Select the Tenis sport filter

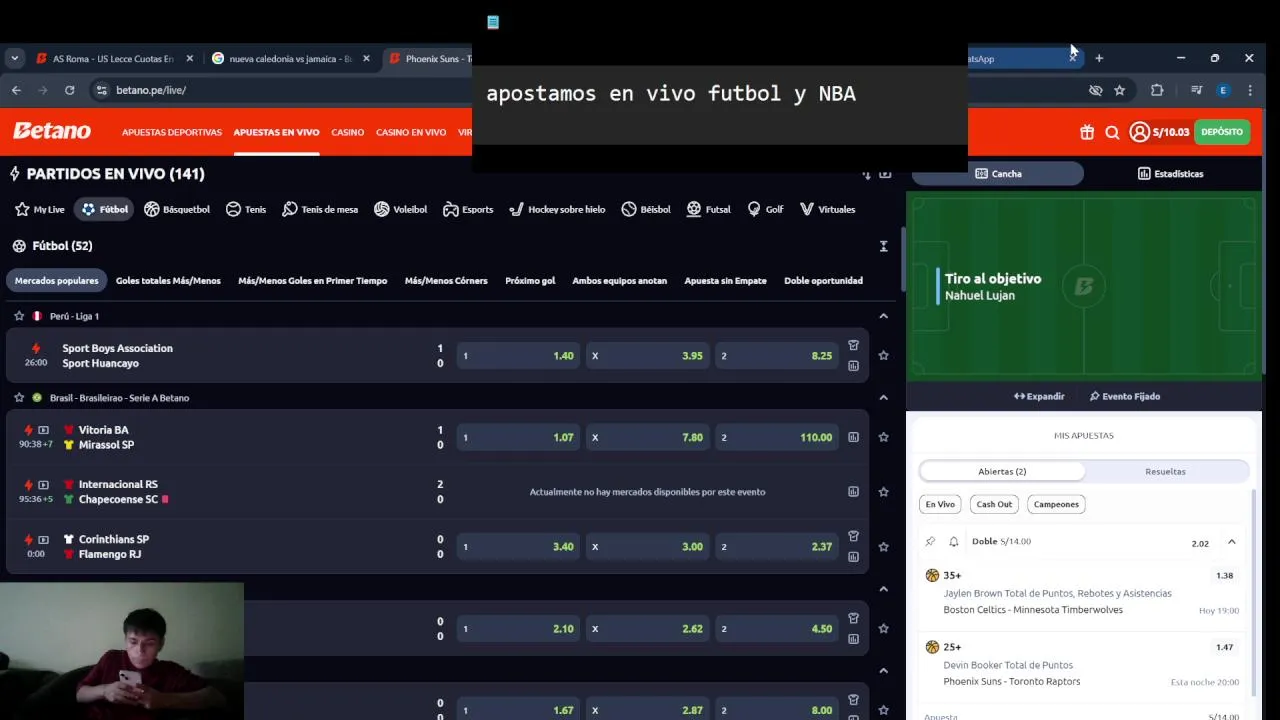coord(246,209)
